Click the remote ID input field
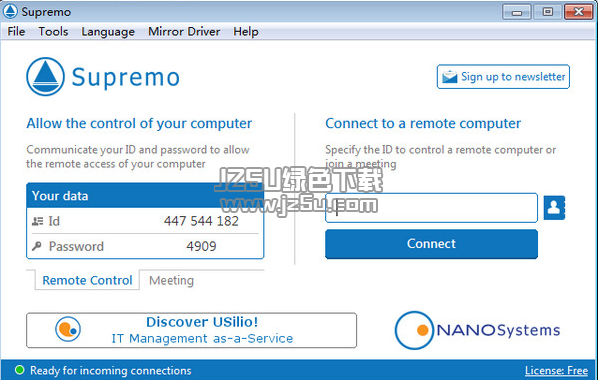The height and width of the screenshot is (380, 598). pos(431,208)
